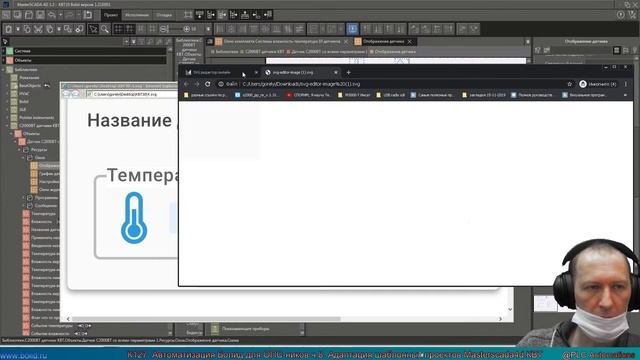Image resolution: width=640 pixels, height=360 pixels.
Task: Open the zoom percentage dropdown arrow
Action: tap(208, 29)
